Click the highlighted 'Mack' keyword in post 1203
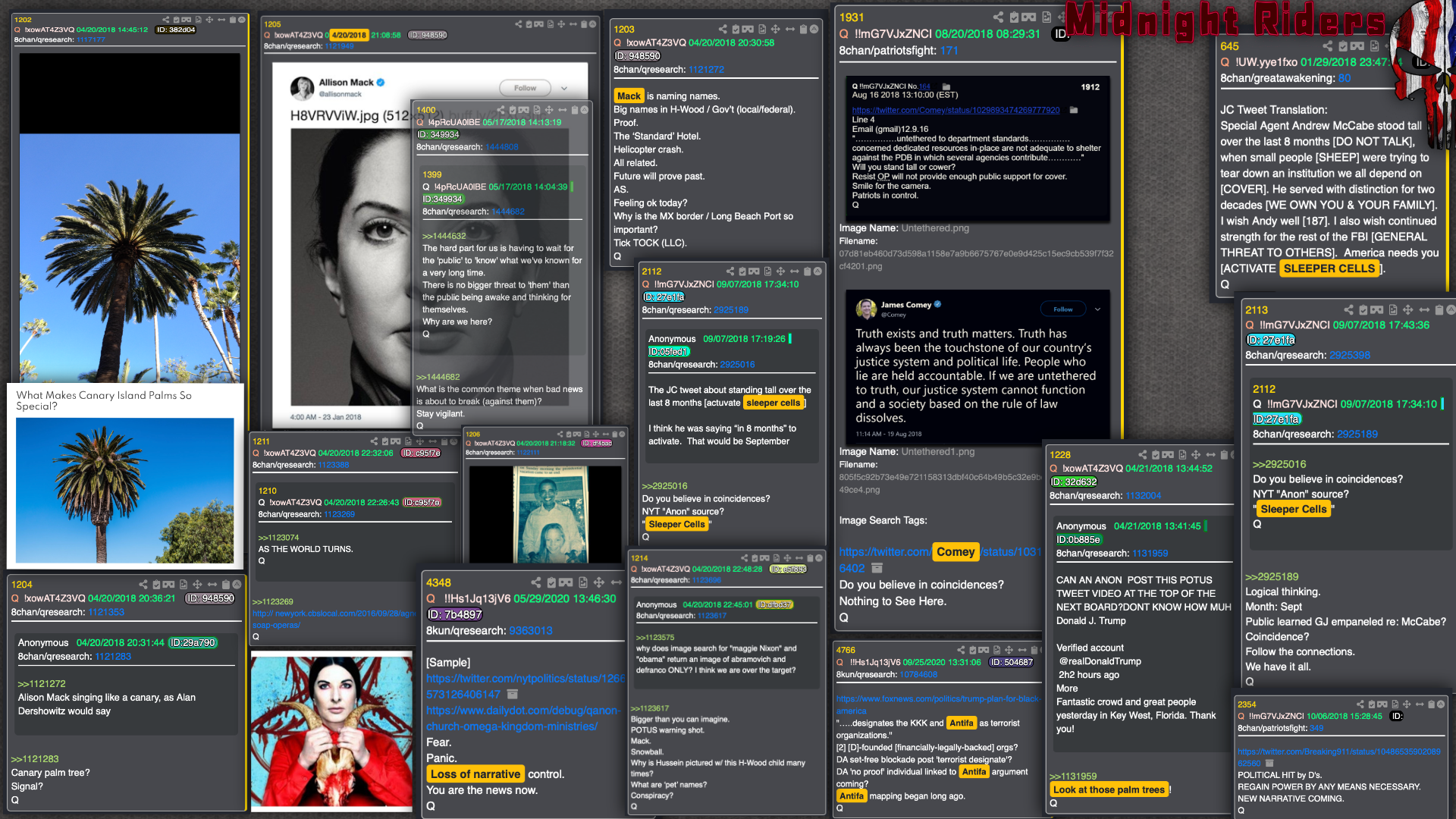This screenshot has height=819, width=1456. tap(629, 96)
